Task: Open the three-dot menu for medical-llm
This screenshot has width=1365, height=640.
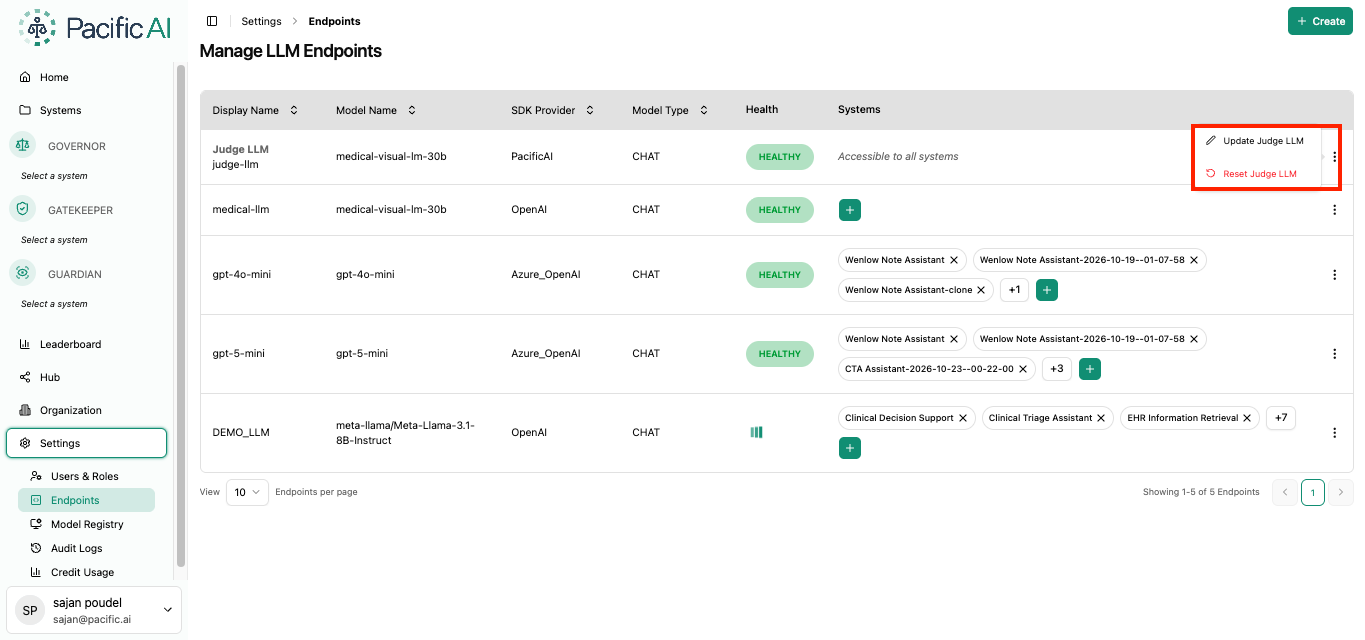Action: (x=1334, y=210)
